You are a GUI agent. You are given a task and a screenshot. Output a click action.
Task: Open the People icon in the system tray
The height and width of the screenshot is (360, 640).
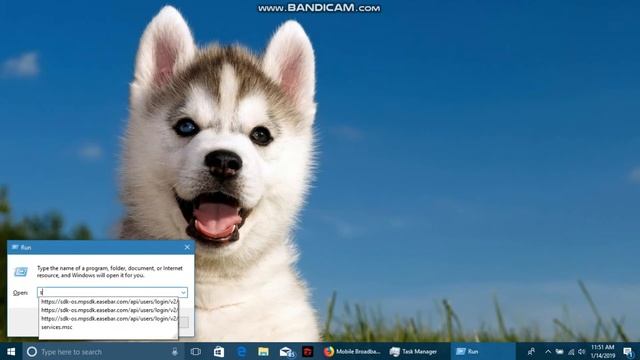(531, 351)
